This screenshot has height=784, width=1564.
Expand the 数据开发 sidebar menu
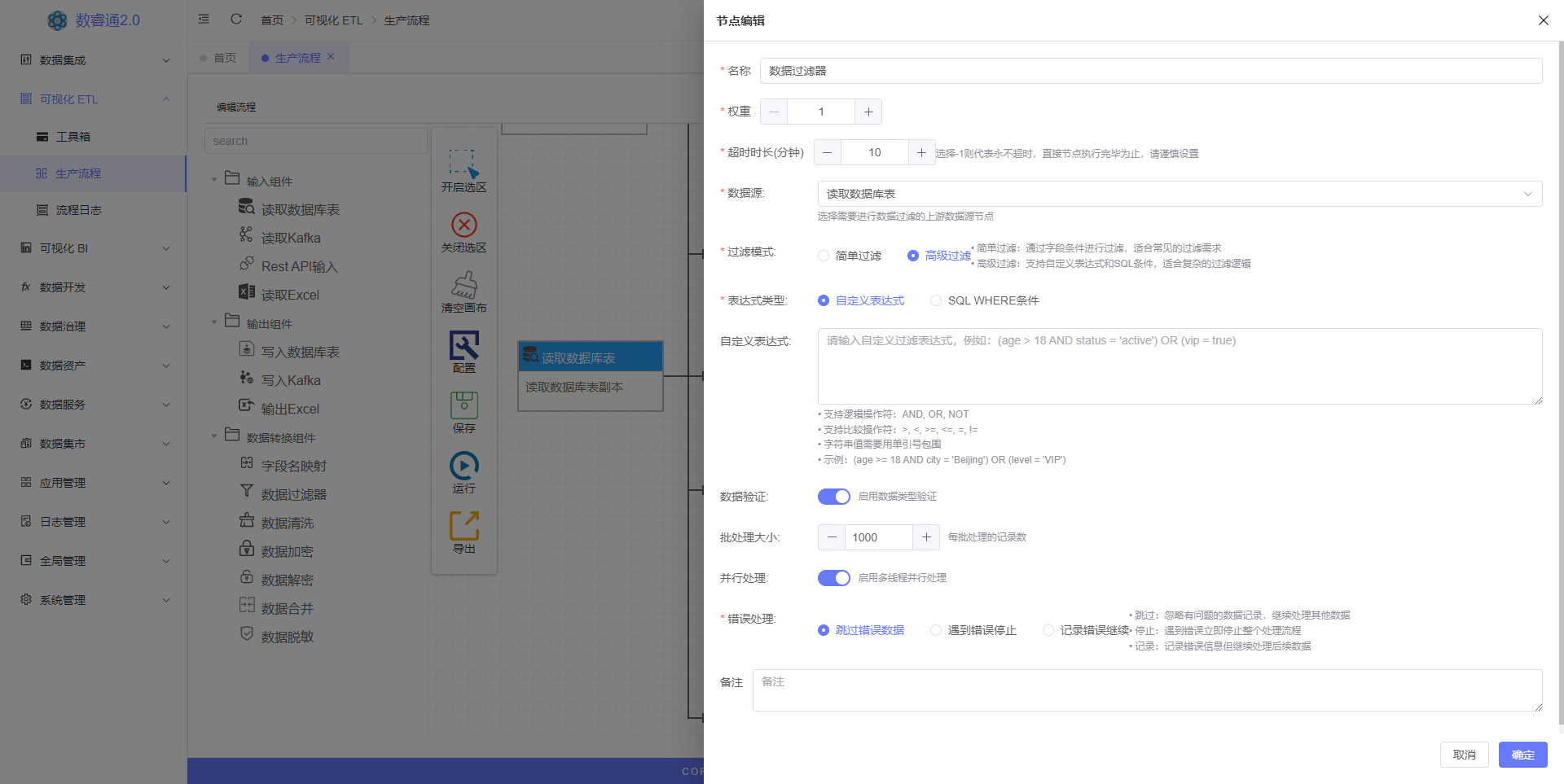coord(94,287)
